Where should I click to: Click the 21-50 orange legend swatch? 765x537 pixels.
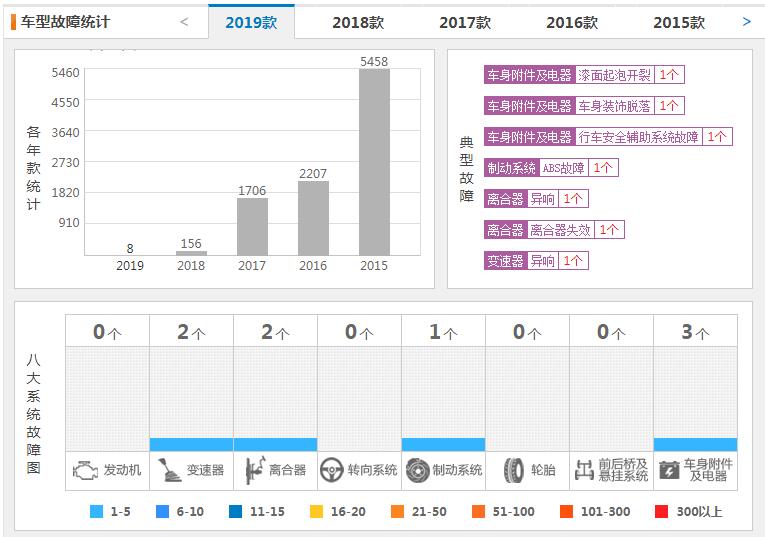(398, 512)
